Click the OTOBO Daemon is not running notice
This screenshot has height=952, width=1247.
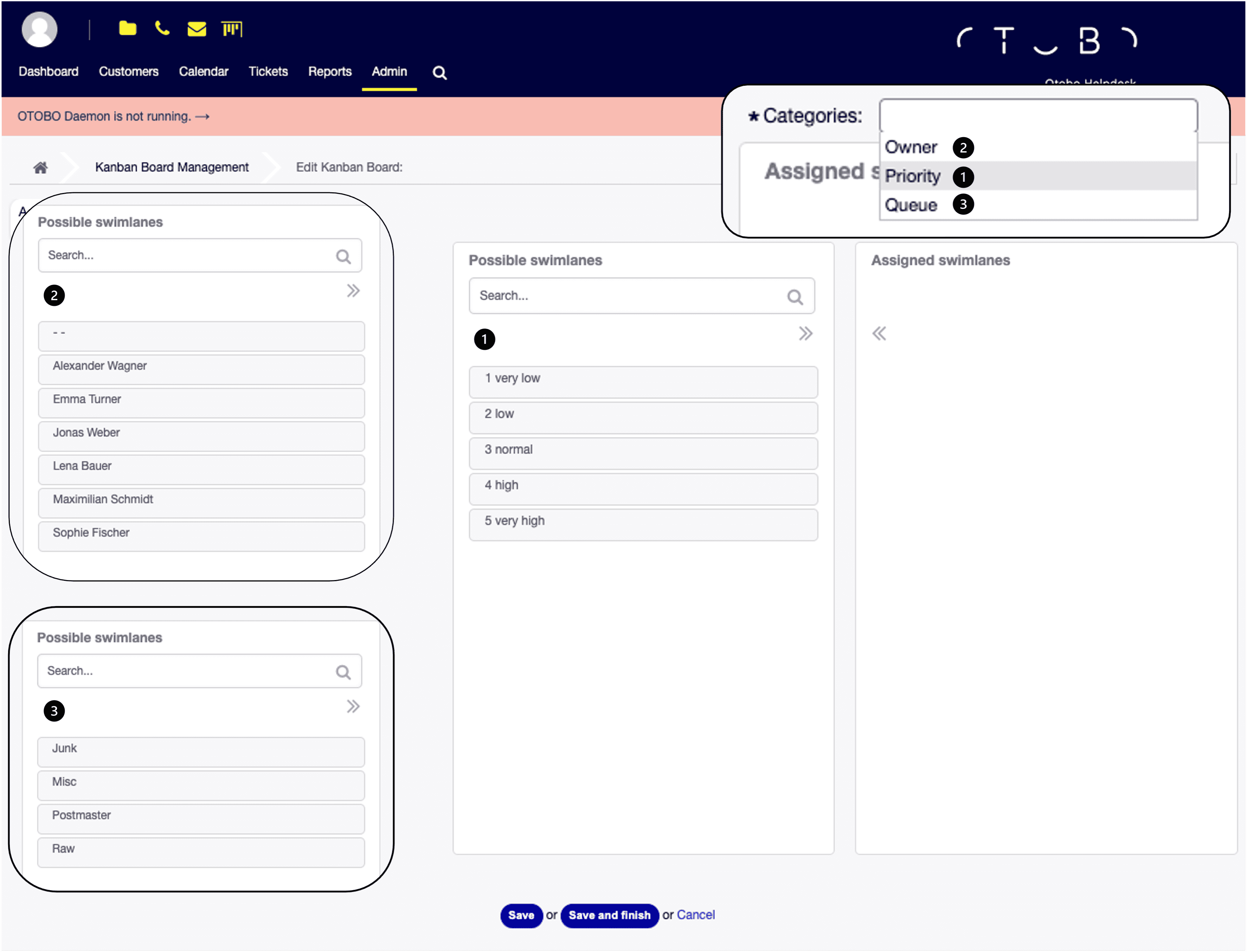113,116
